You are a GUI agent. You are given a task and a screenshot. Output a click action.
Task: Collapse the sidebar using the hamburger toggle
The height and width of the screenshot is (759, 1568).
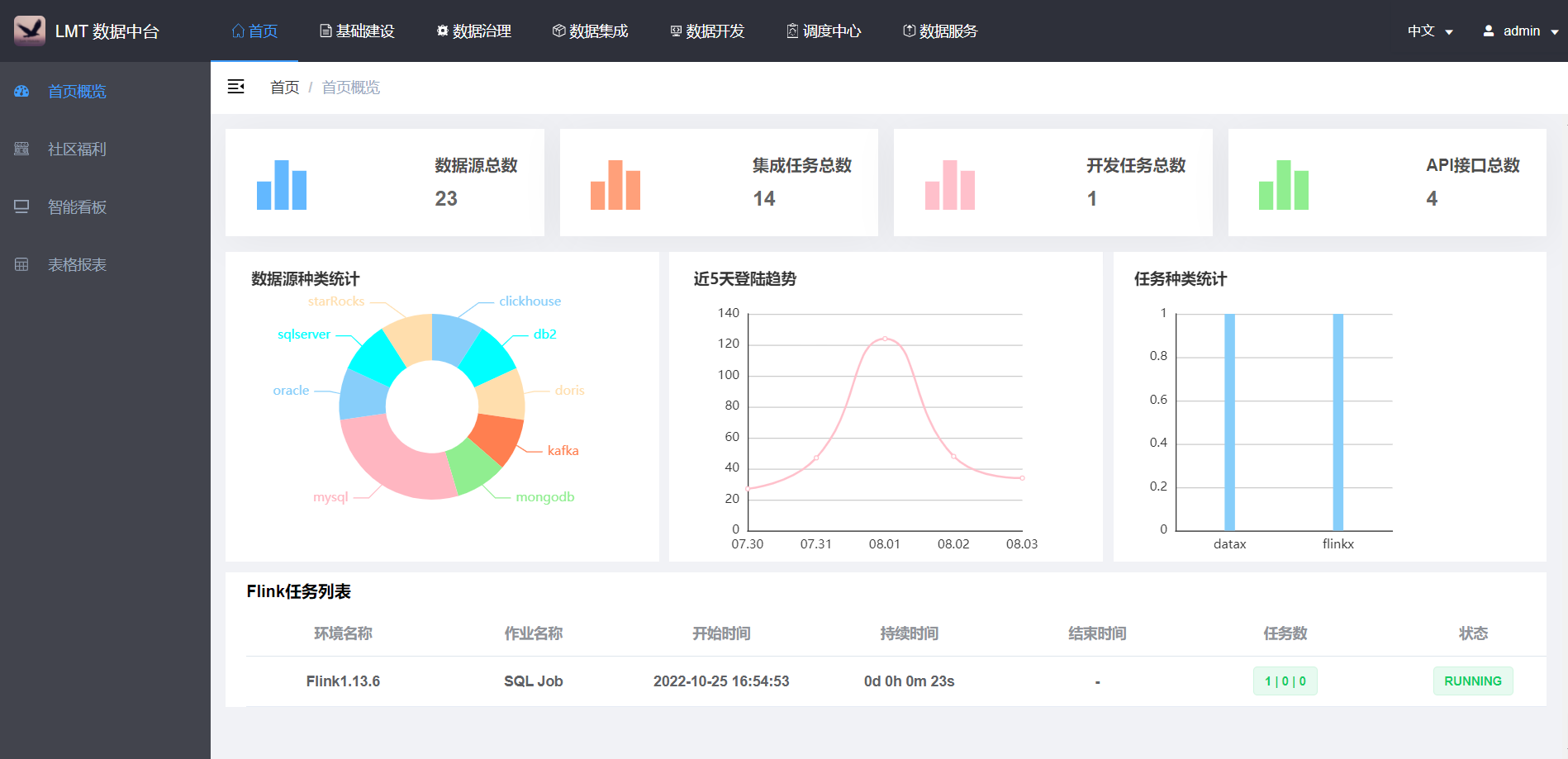tap(235, 87)
